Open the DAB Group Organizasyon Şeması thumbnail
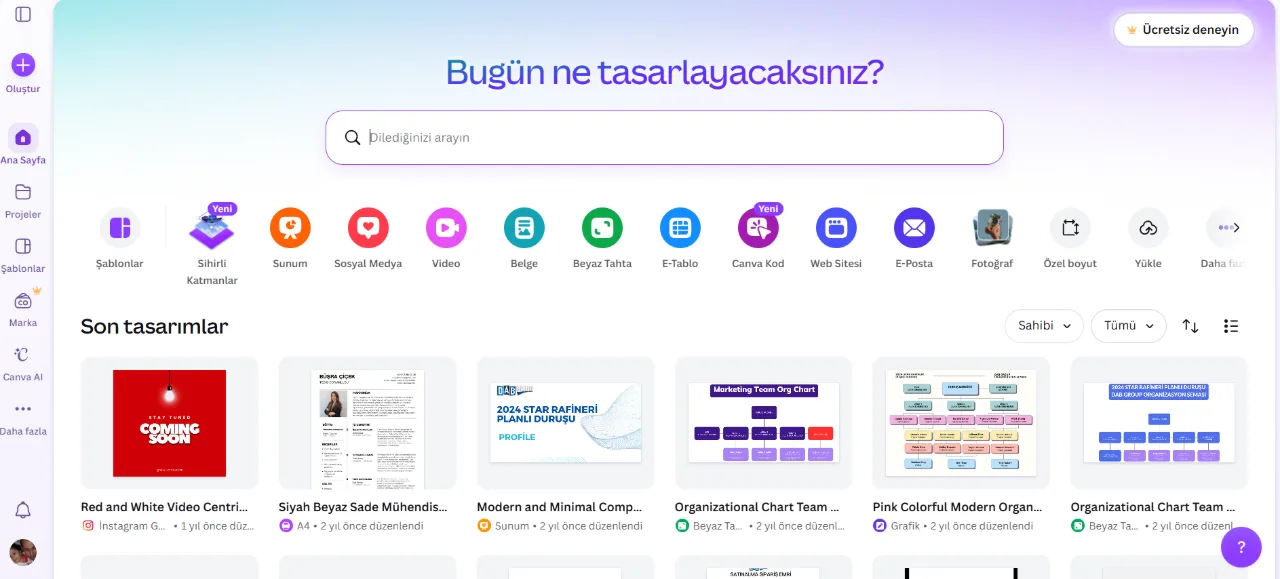Viewport: 1280px width, 579px height. click(1159, 423)
